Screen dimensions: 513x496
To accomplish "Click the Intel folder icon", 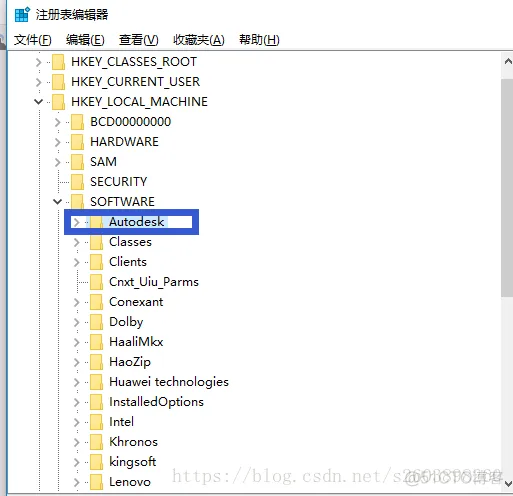I will 96,422.
